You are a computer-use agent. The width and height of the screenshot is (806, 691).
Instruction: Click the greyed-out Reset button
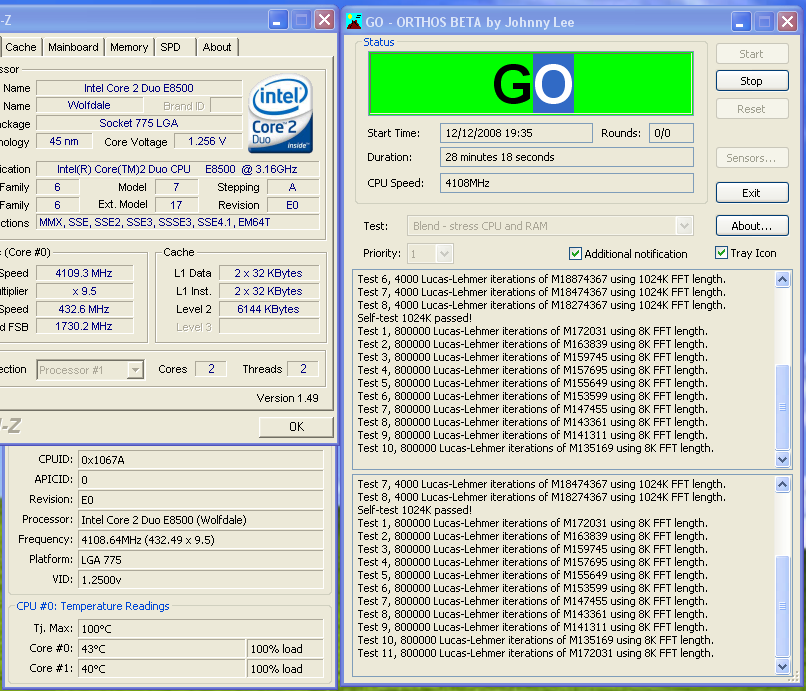(x=752, y=109)
